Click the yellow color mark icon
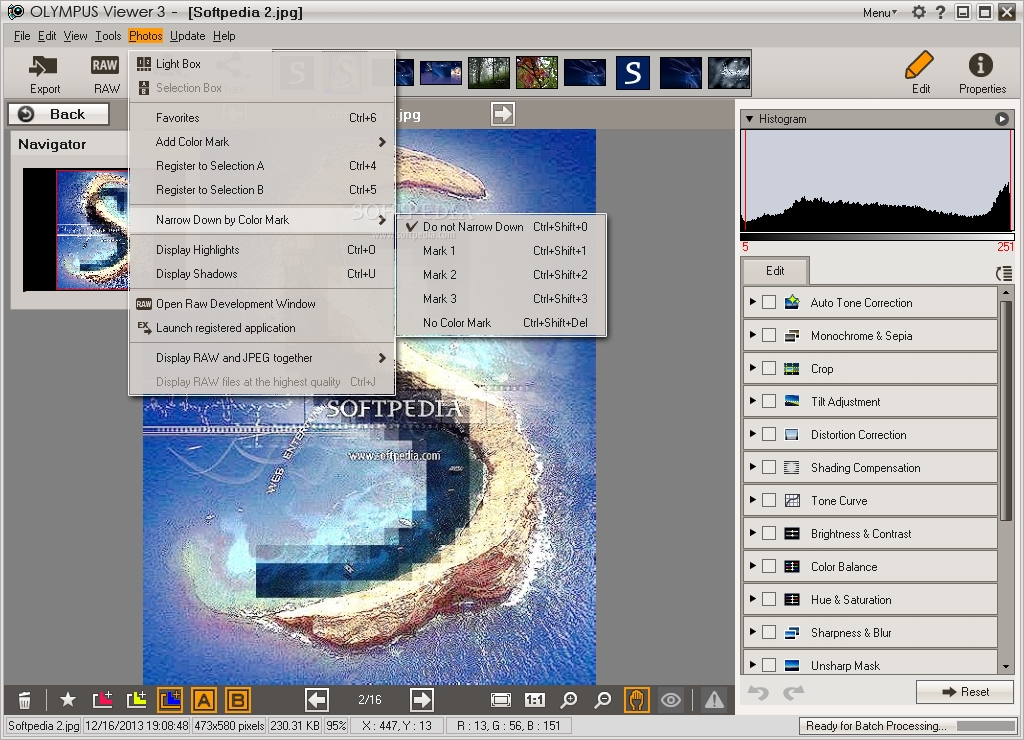This screenshot has width=1024, height=740. (x=136, y=700)
